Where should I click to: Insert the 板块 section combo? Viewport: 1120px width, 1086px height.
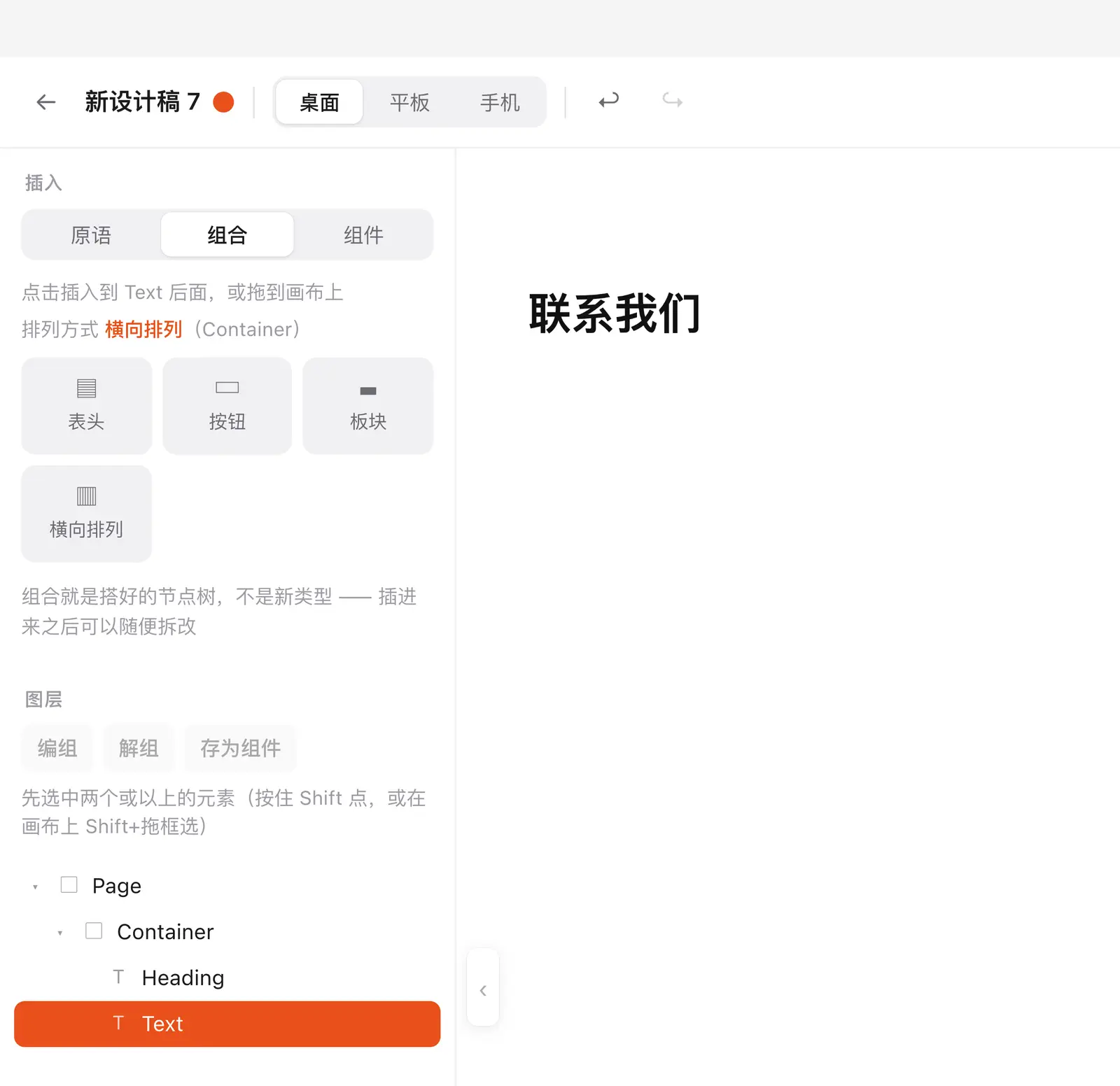coord(368,406)
